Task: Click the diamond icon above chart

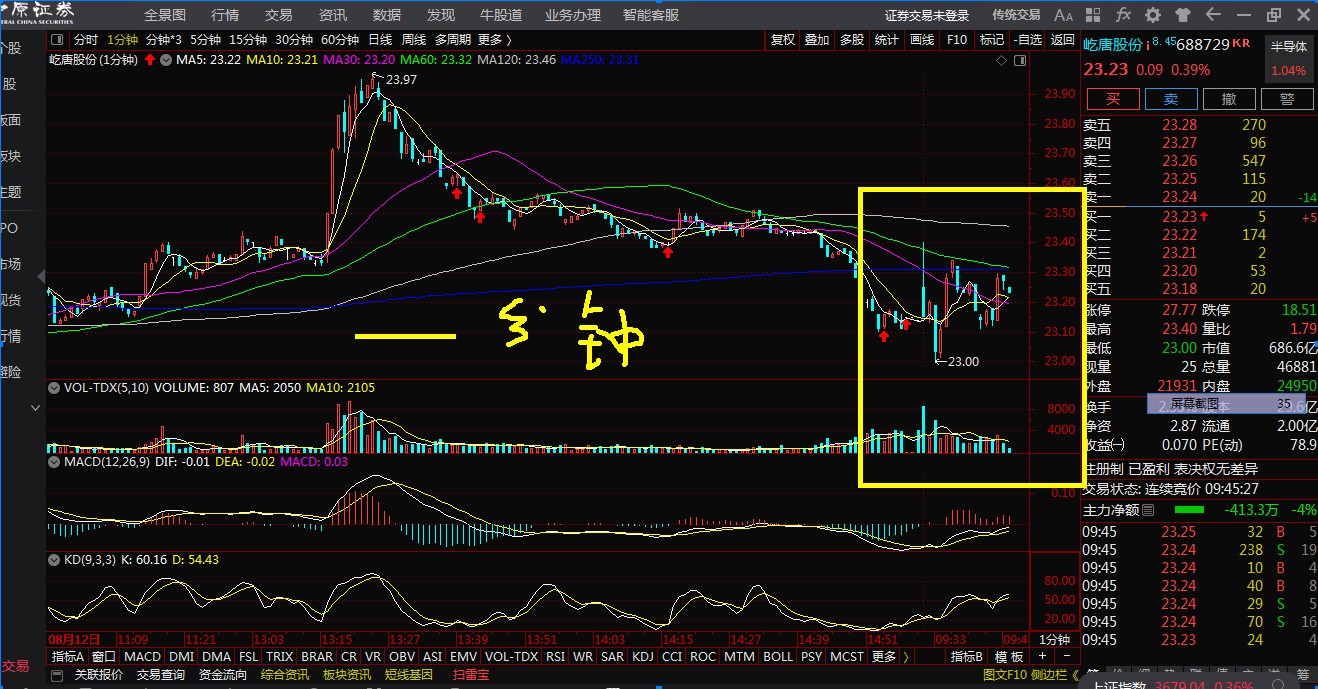Action: [x=1002, y=60]
